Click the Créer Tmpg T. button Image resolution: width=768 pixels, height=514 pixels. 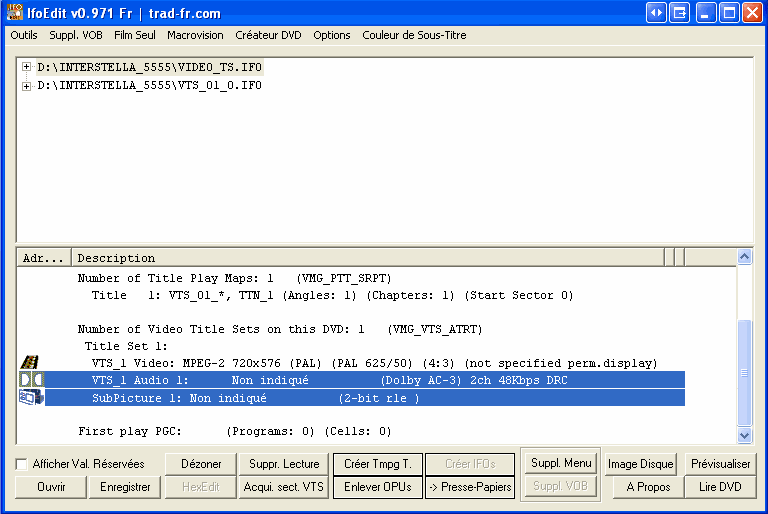377,464
